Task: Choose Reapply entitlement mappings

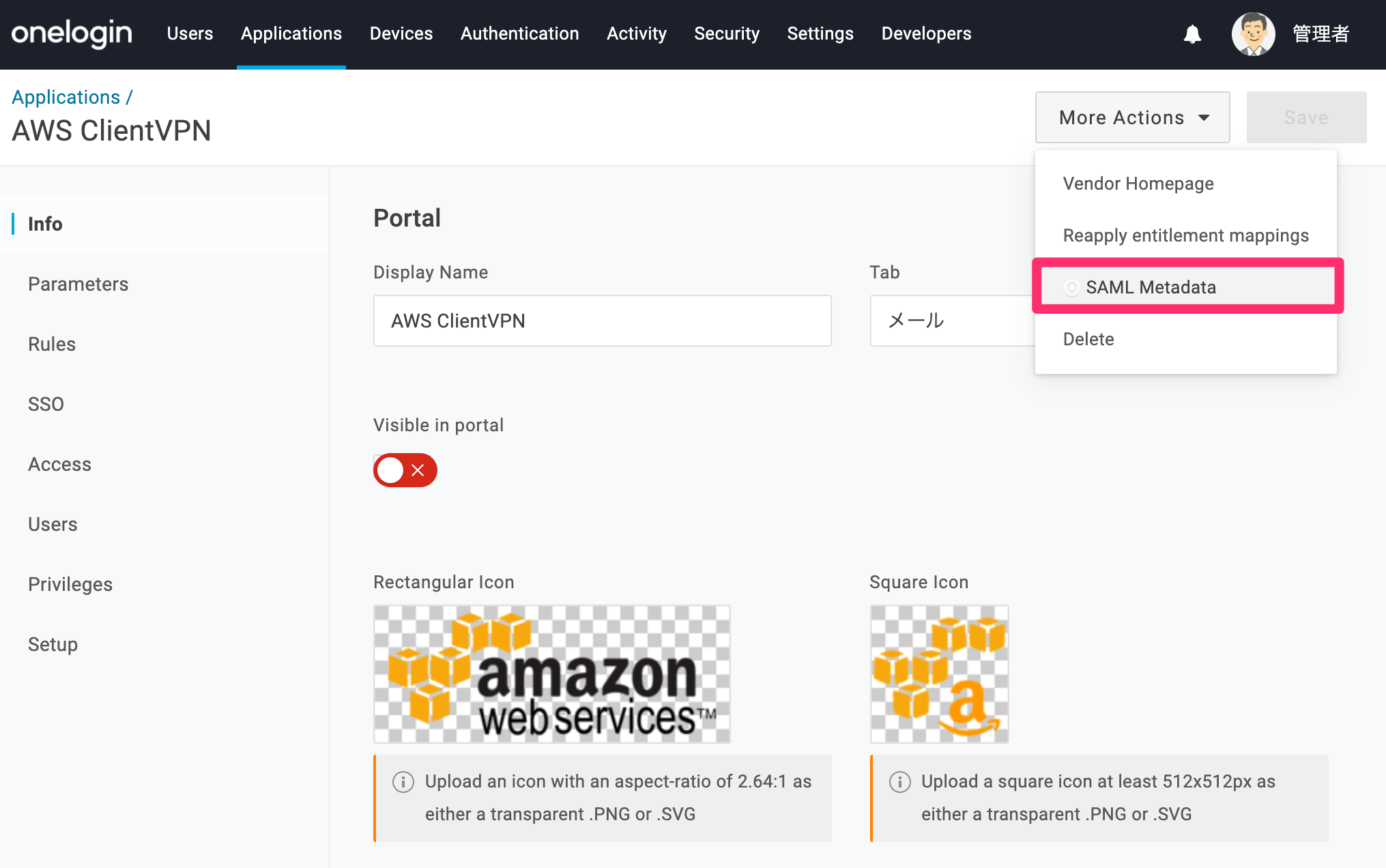Action: coord(1186,235)
